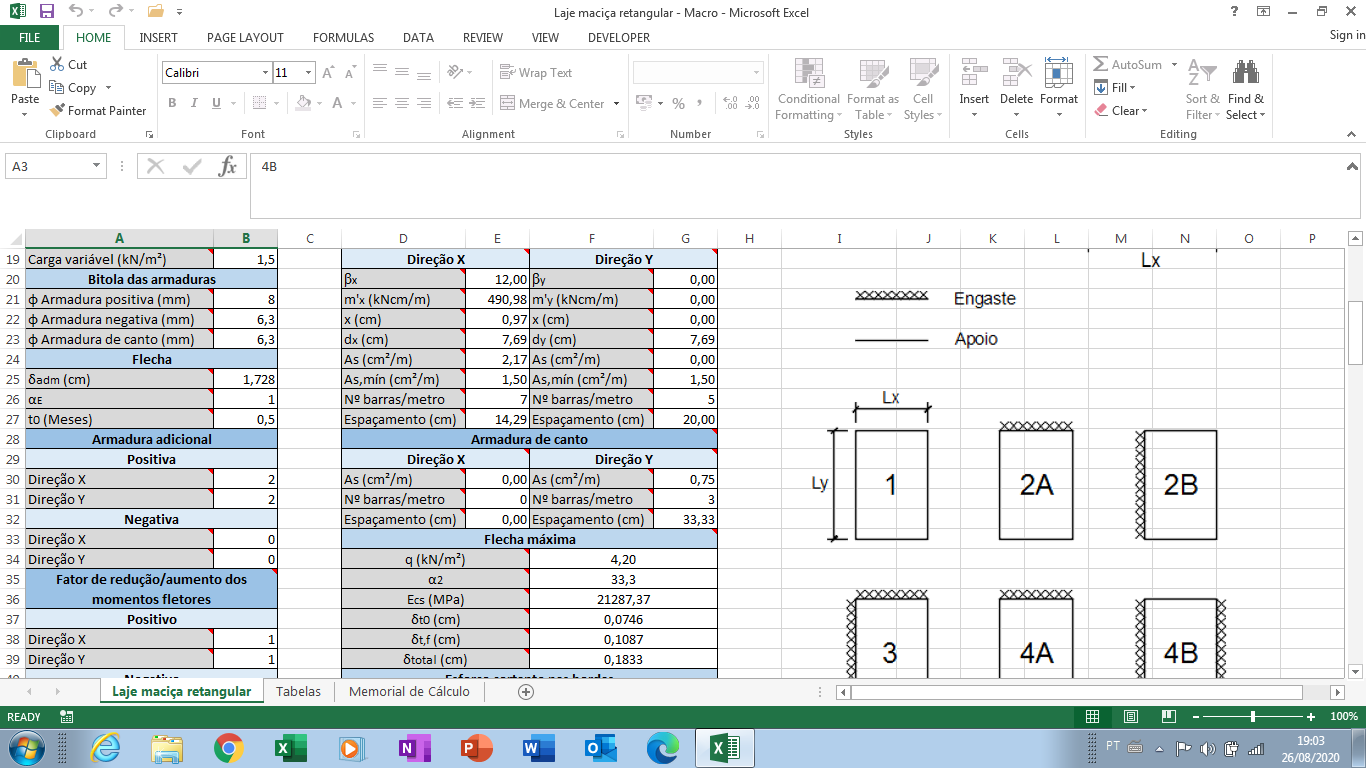Save the workbook using the Save icon
1366x768 pixels.
point(46,12)
